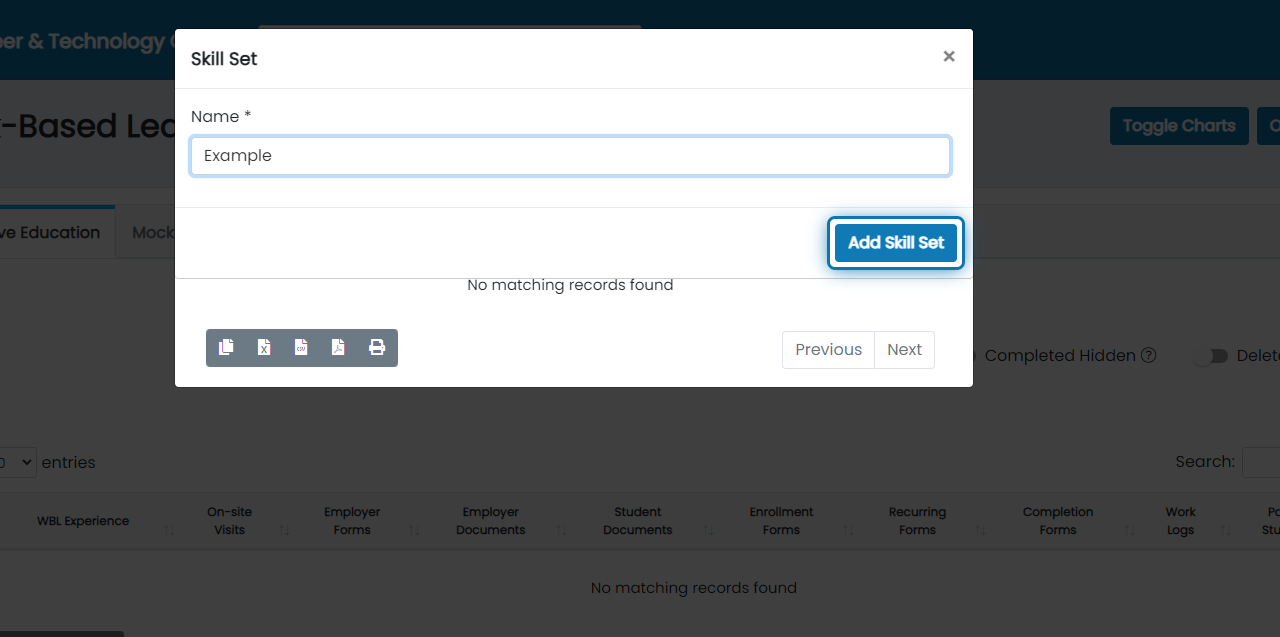
Task: Close the Skill Set dialog
Action: [949, 57]
